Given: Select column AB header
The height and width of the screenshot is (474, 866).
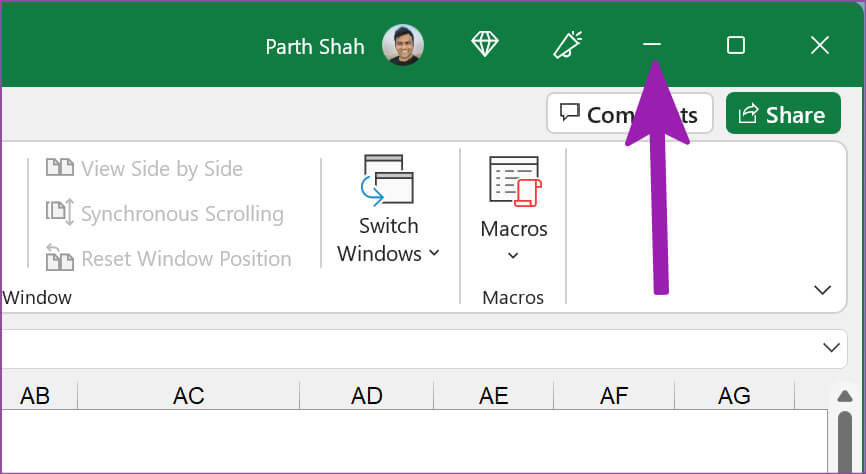Looking at the screenshot, I should (x=36, y=396).
